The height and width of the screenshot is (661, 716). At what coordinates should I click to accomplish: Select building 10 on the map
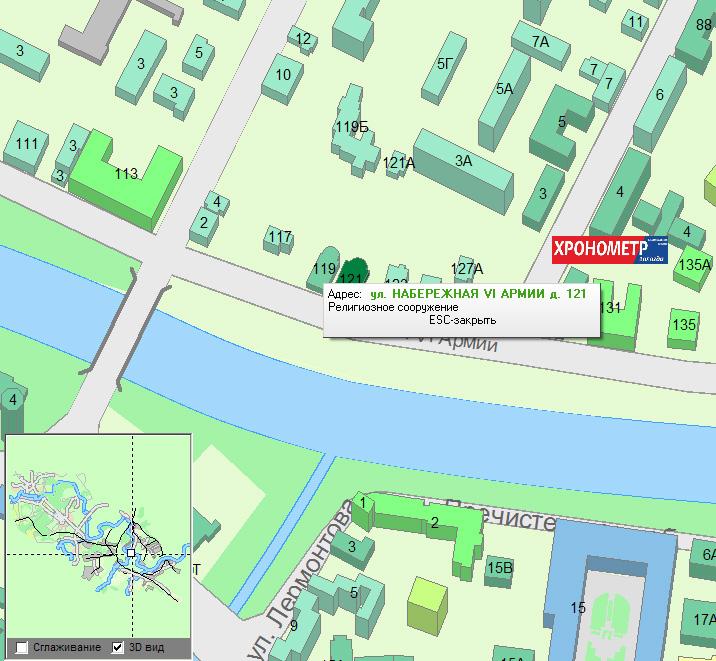click(x=283, y=76)
